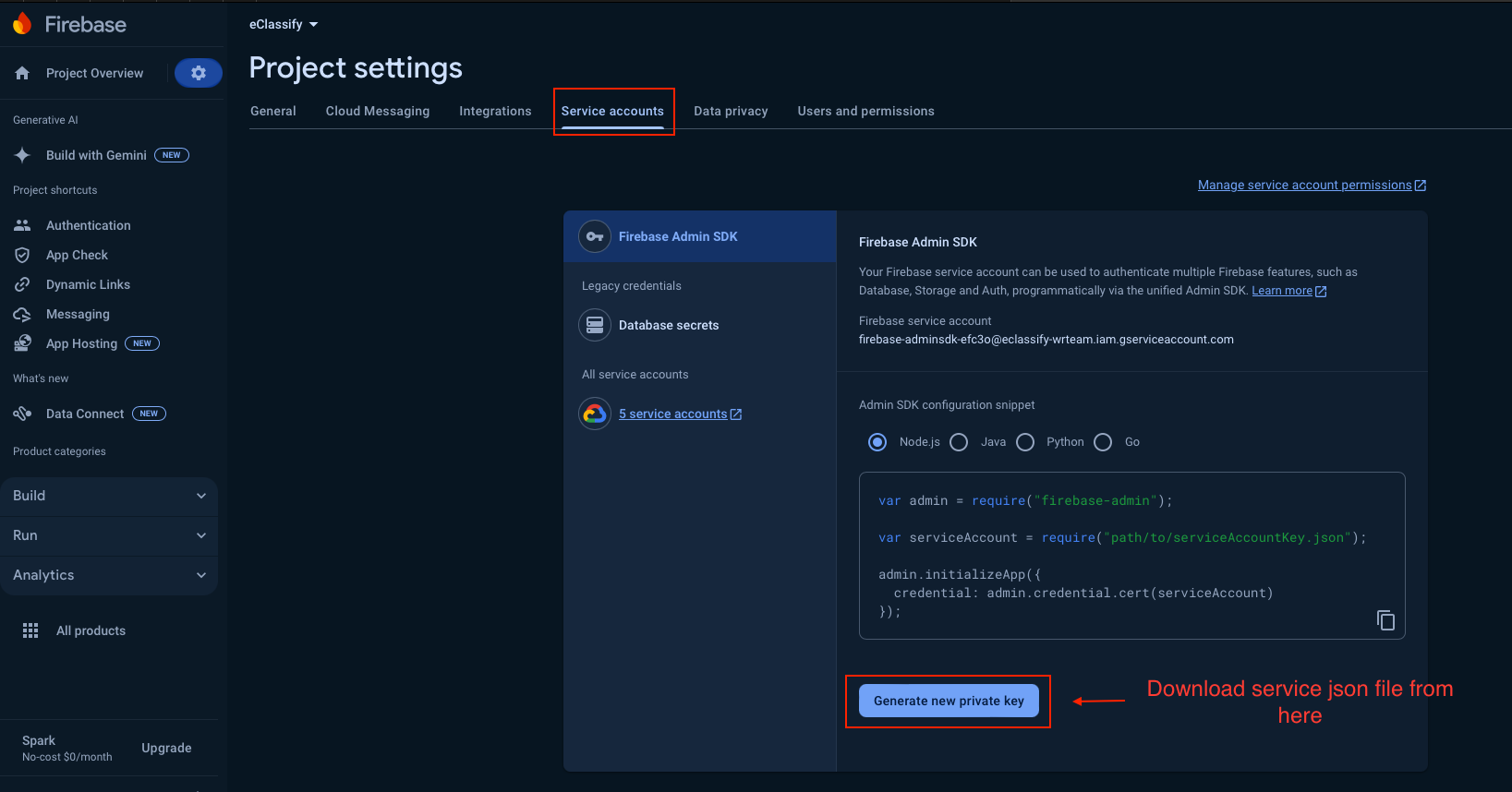Image resolution: width=1512 pixels, height=792 pixels.
Task: Expand the Analytics section chevron
Action: [201, 575]
